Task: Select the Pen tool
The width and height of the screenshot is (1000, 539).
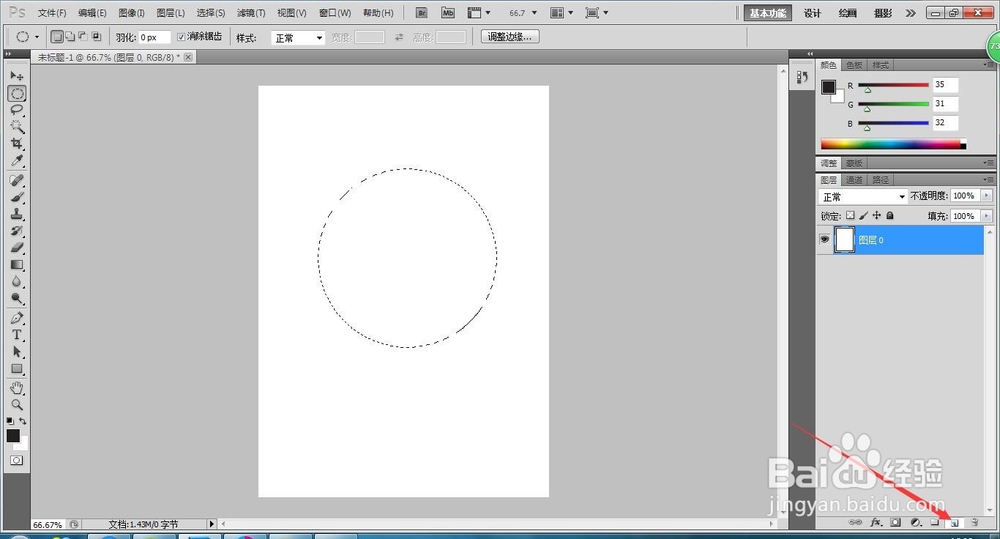Action: click(17, 318)
